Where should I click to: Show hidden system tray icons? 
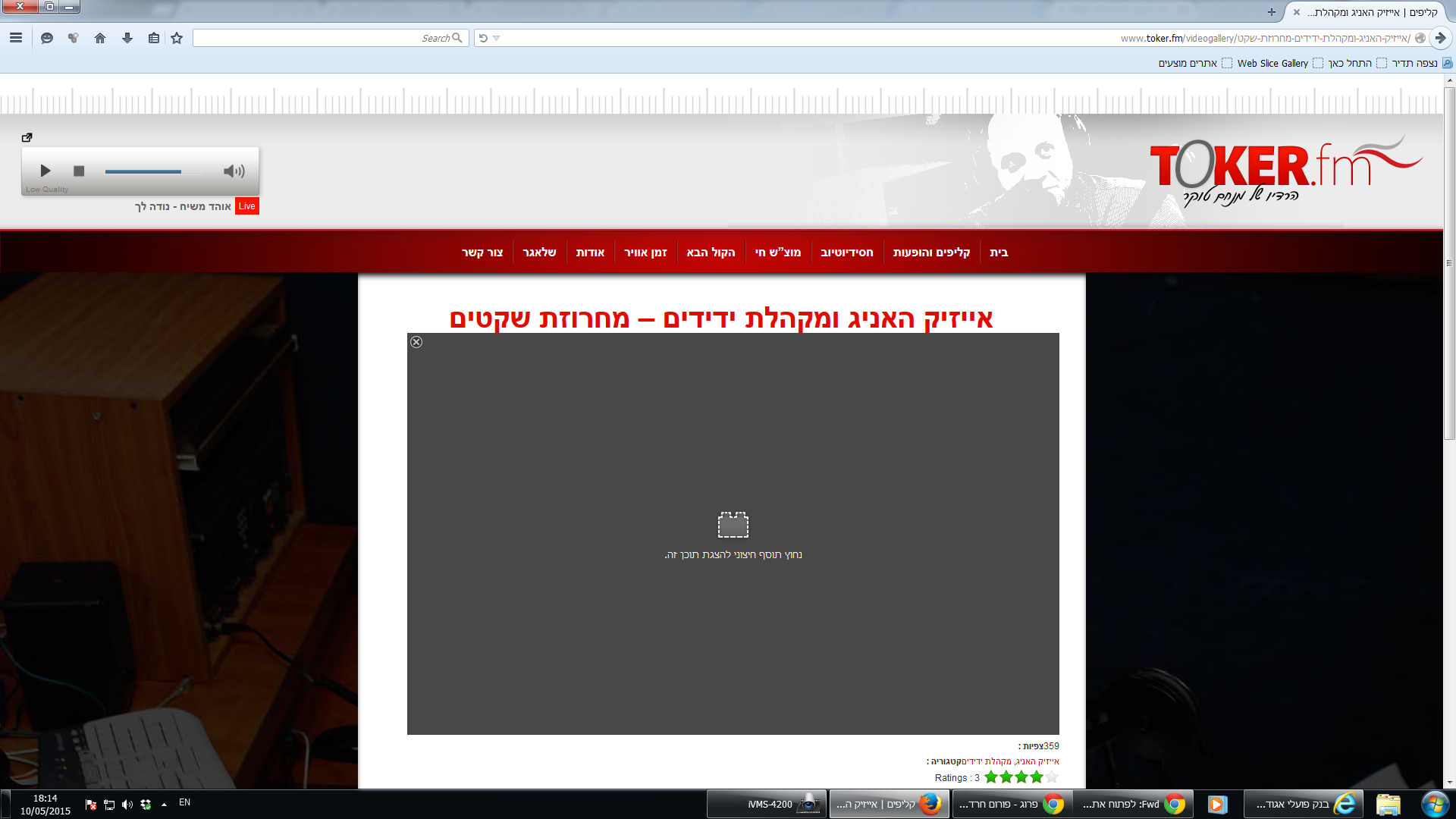164,805
